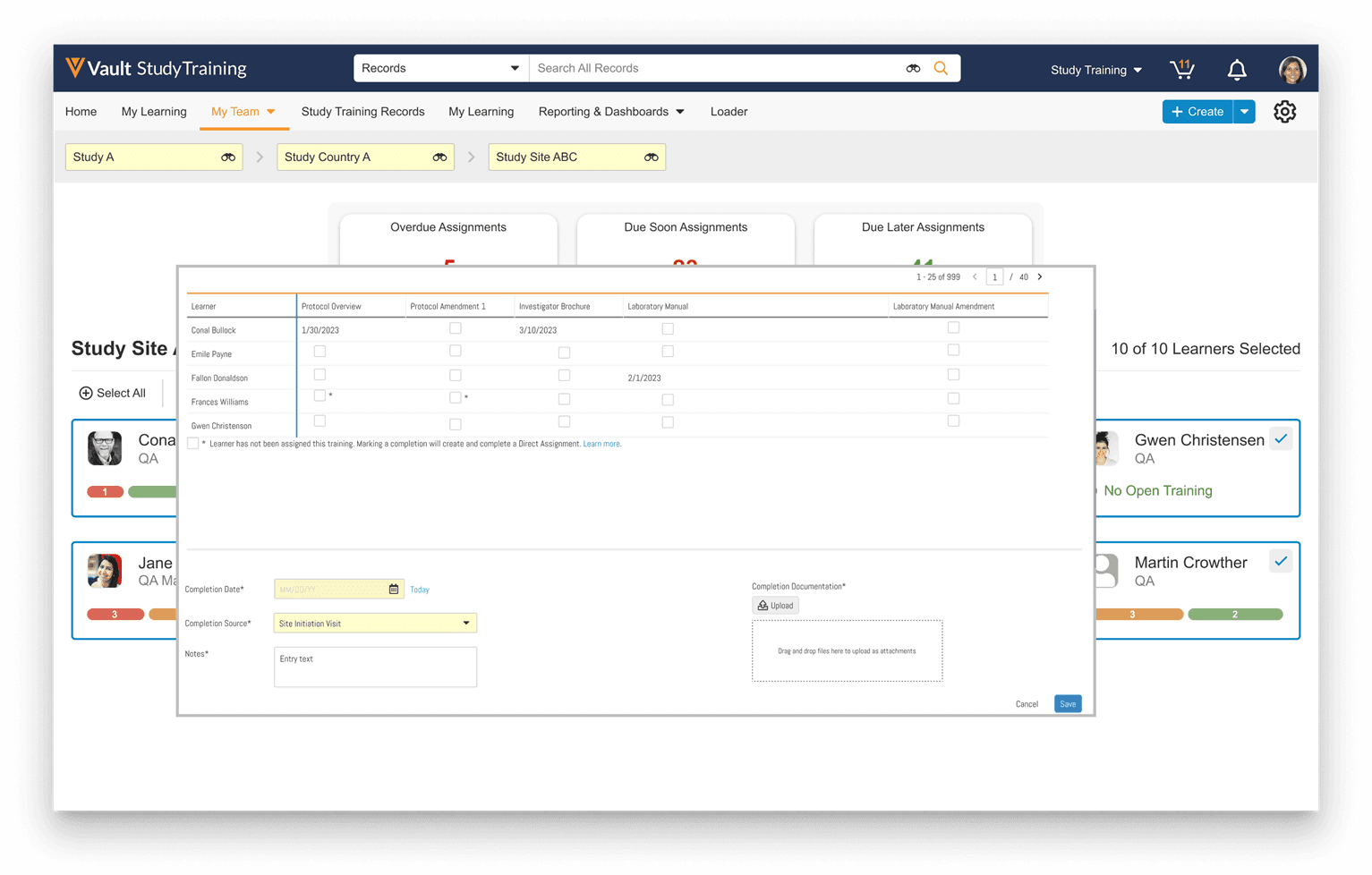Image resolution: width=1372 pixels, height=875 pixels.
Task: Click Select All learners
Action: (113, 393)
